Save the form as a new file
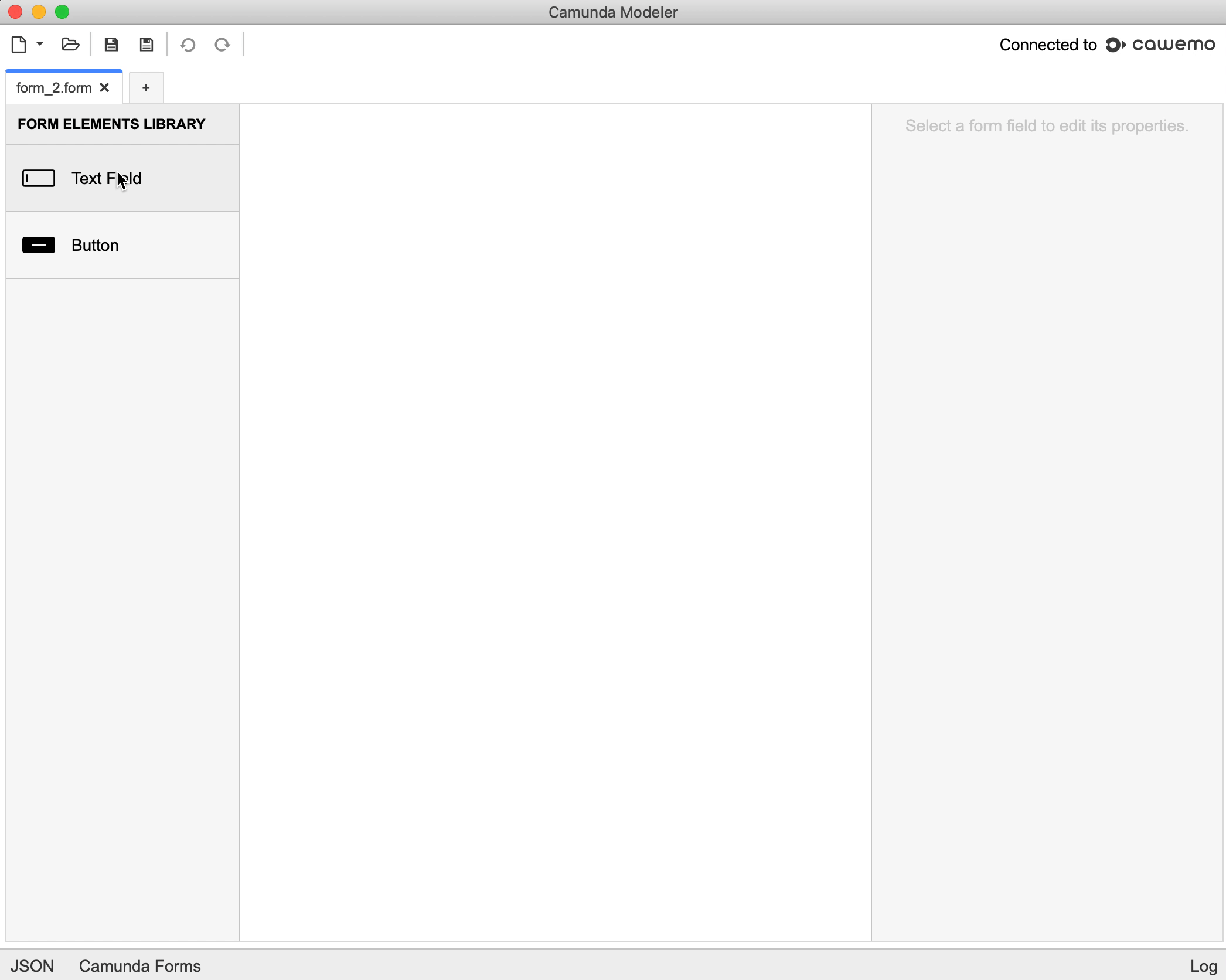 (146, 44)
